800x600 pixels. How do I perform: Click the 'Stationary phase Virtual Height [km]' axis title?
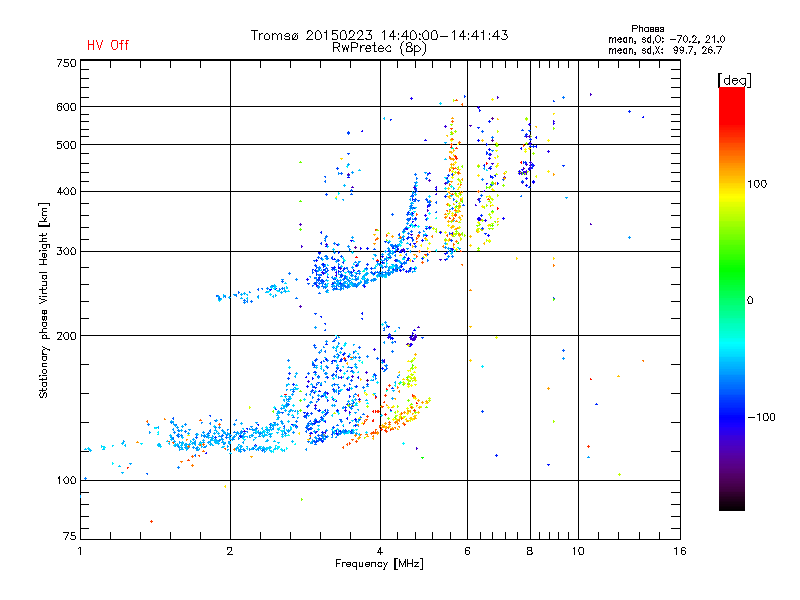click(44, 300)
